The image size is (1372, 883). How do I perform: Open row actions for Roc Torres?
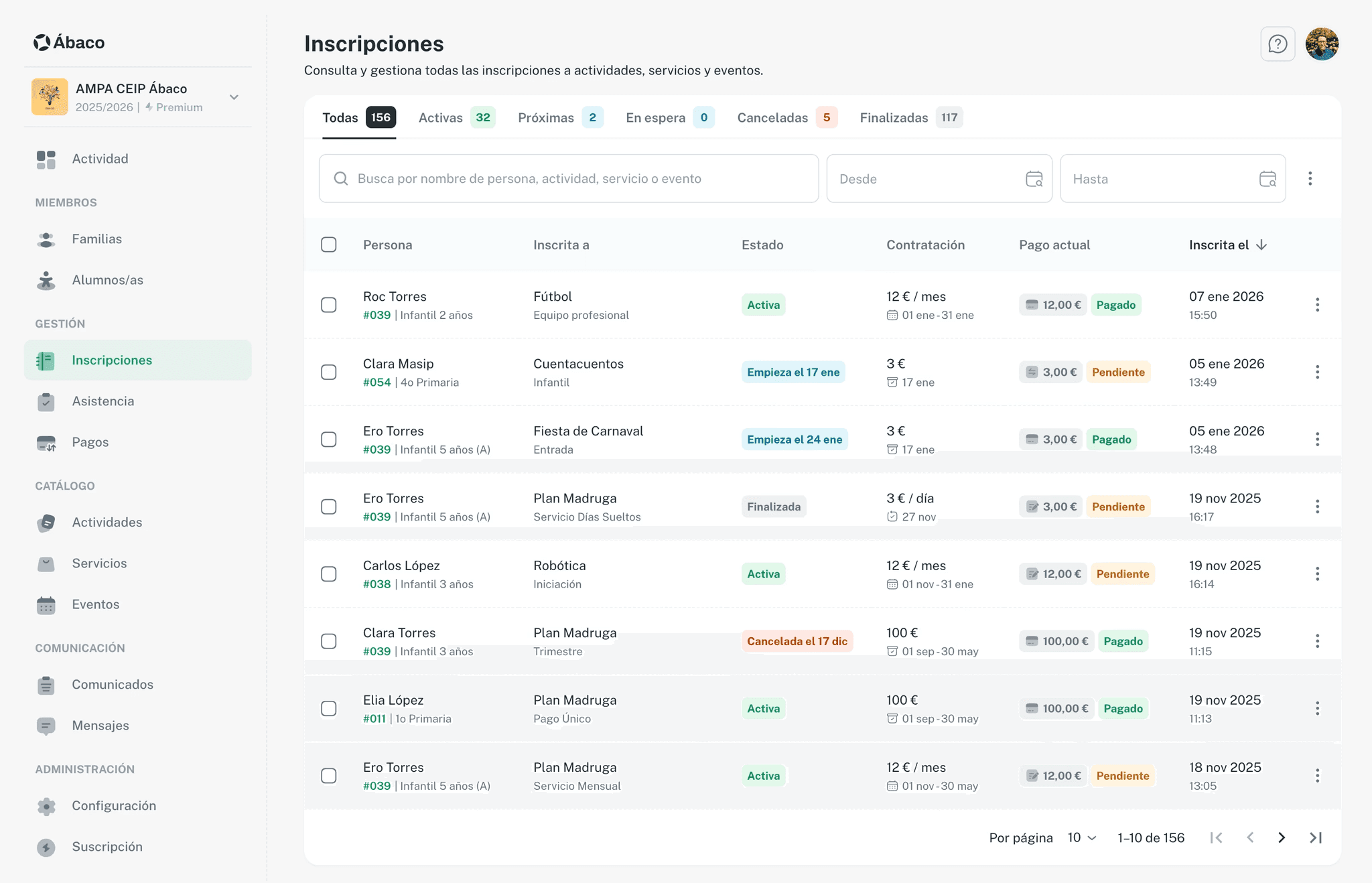1317,305
